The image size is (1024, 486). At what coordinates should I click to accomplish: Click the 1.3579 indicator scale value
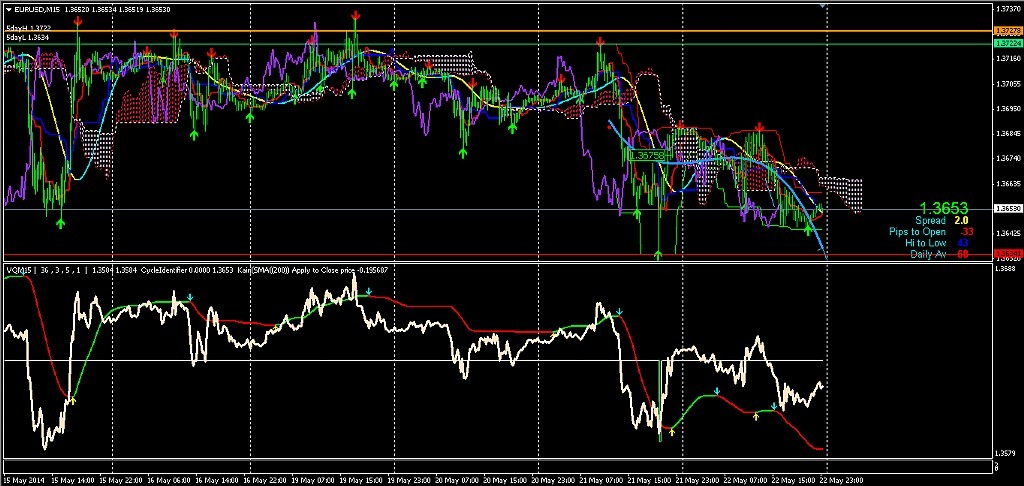[x=1003, y=453]
